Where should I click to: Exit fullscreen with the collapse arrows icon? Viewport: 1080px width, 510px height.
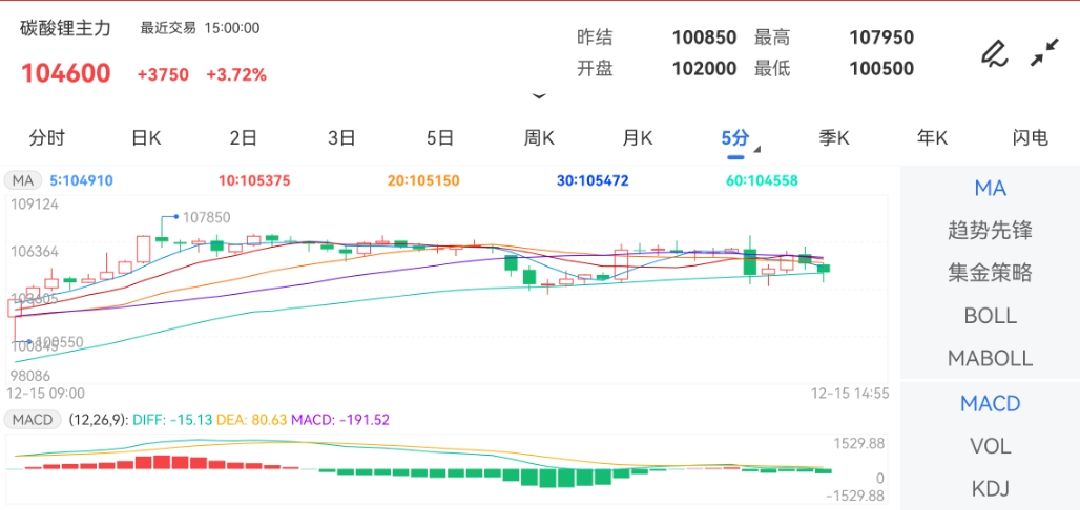[x=1045, y=53]
